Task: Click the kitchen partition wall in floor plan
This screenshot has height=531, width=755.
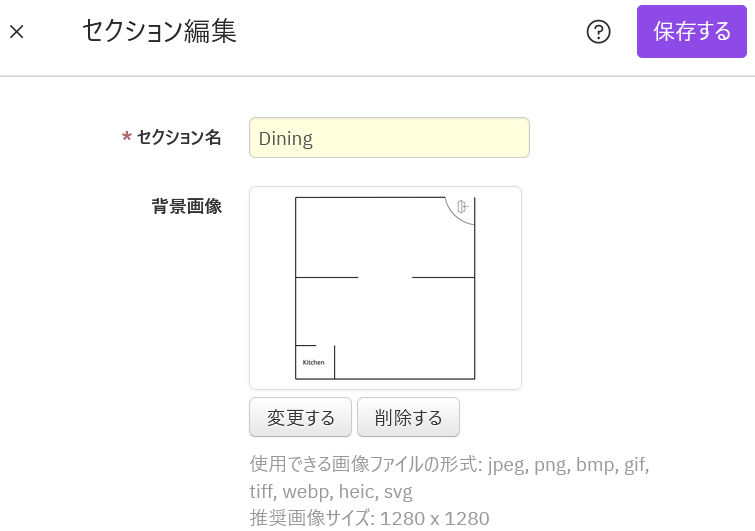Action: (334, 361)
